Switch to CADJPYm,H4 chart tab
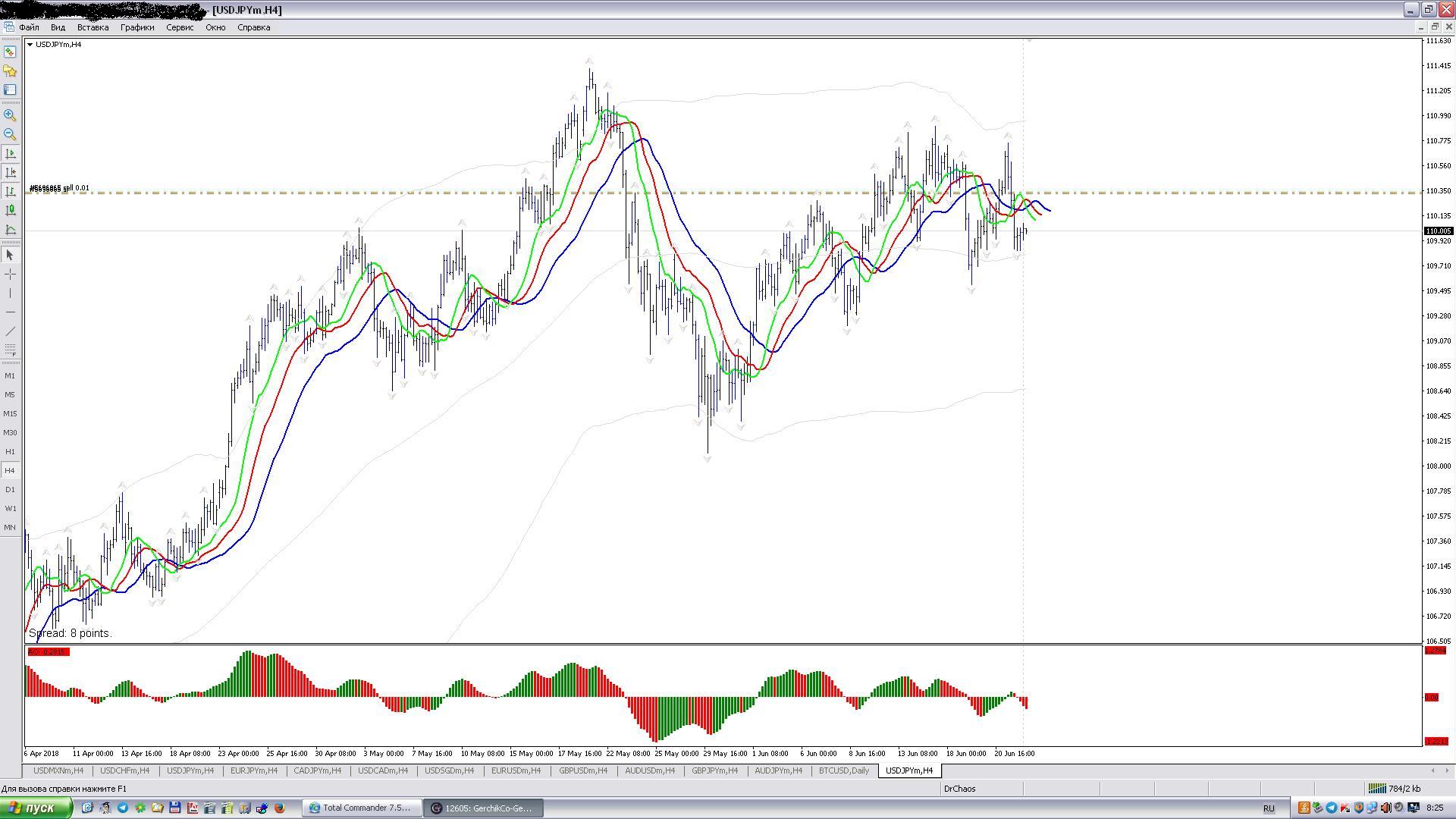The height and width of the screenshot is (819, 1456). pos(317,770)
